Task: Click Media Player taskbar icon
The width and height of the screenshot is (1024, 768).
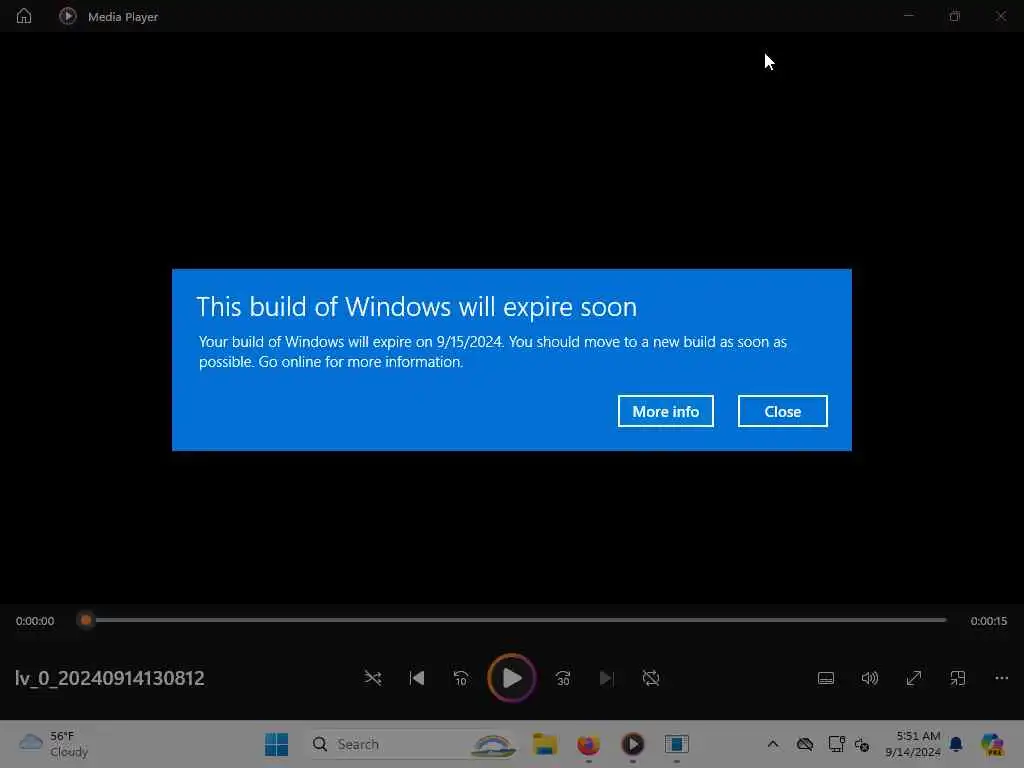Action: click(632, 744)
